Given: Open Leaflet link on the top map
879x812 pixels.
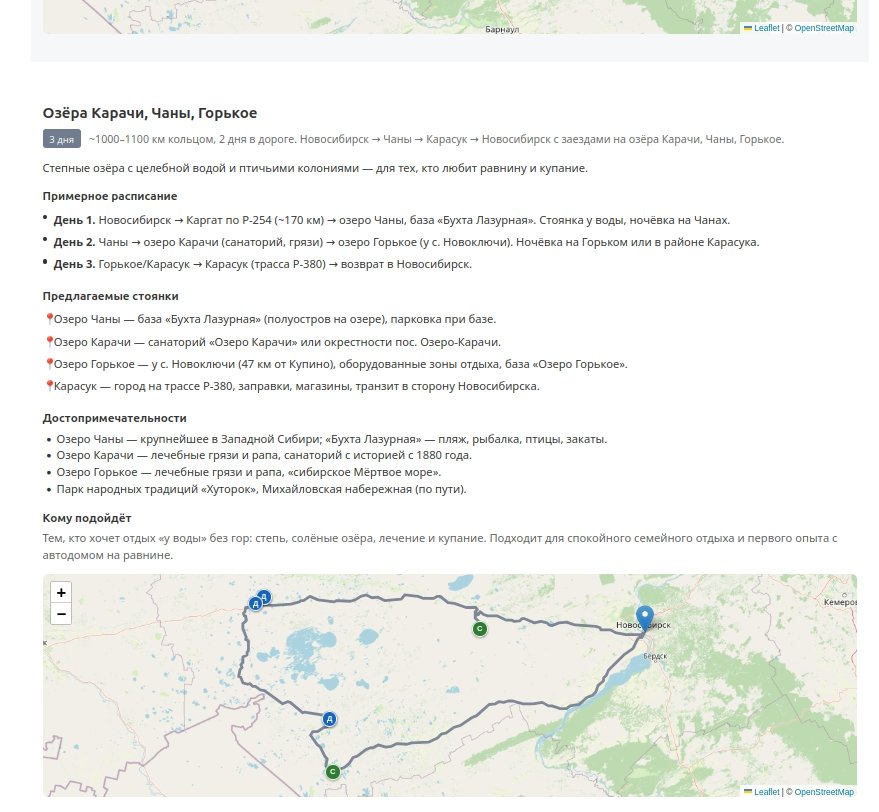Looking at the screenshot, I should coord(766,28).
